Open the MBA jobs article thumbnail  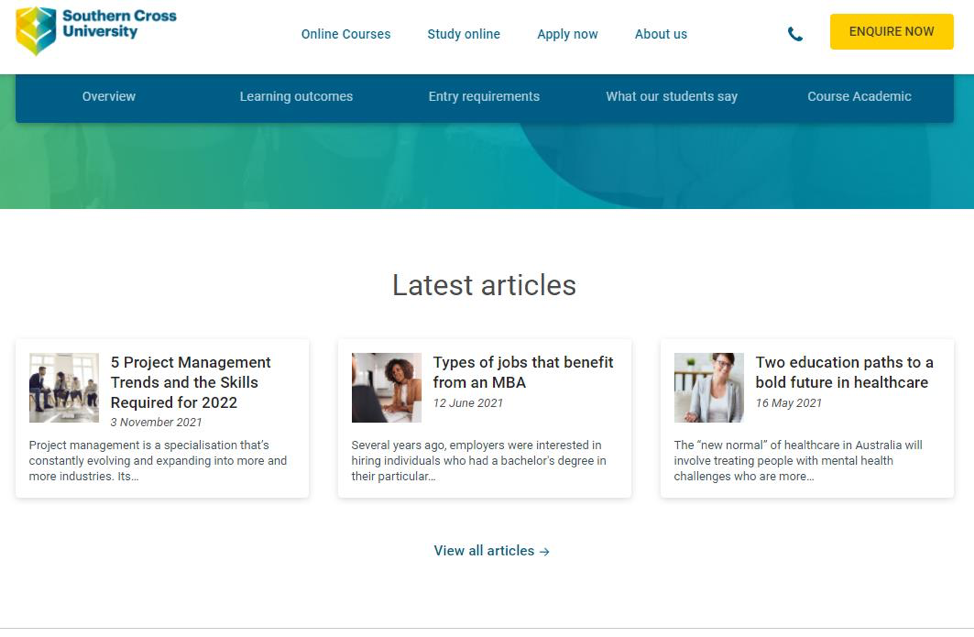pos(386,388)
